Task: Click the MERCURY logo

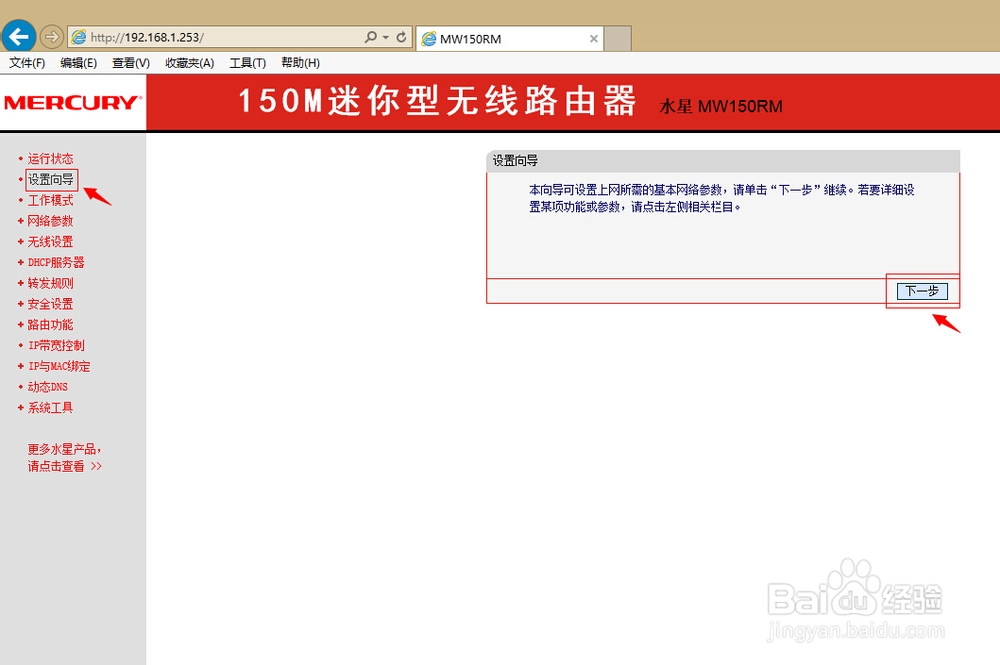Action: coord(73,103)
